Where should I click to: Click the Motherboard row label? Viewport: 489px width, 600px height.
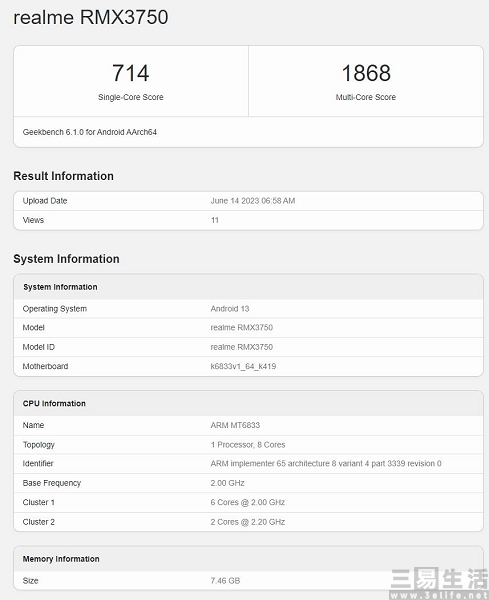pyautogui.click(x=45, y=367)
